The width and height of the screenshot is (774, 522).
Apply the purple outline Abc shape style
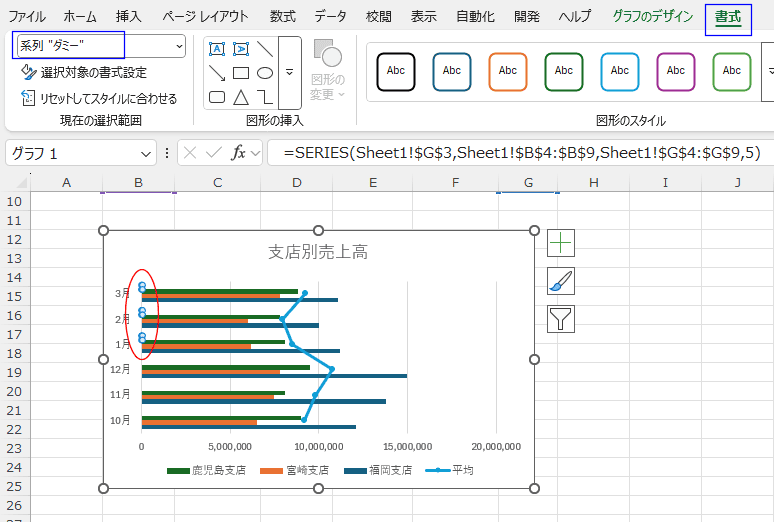676,71
